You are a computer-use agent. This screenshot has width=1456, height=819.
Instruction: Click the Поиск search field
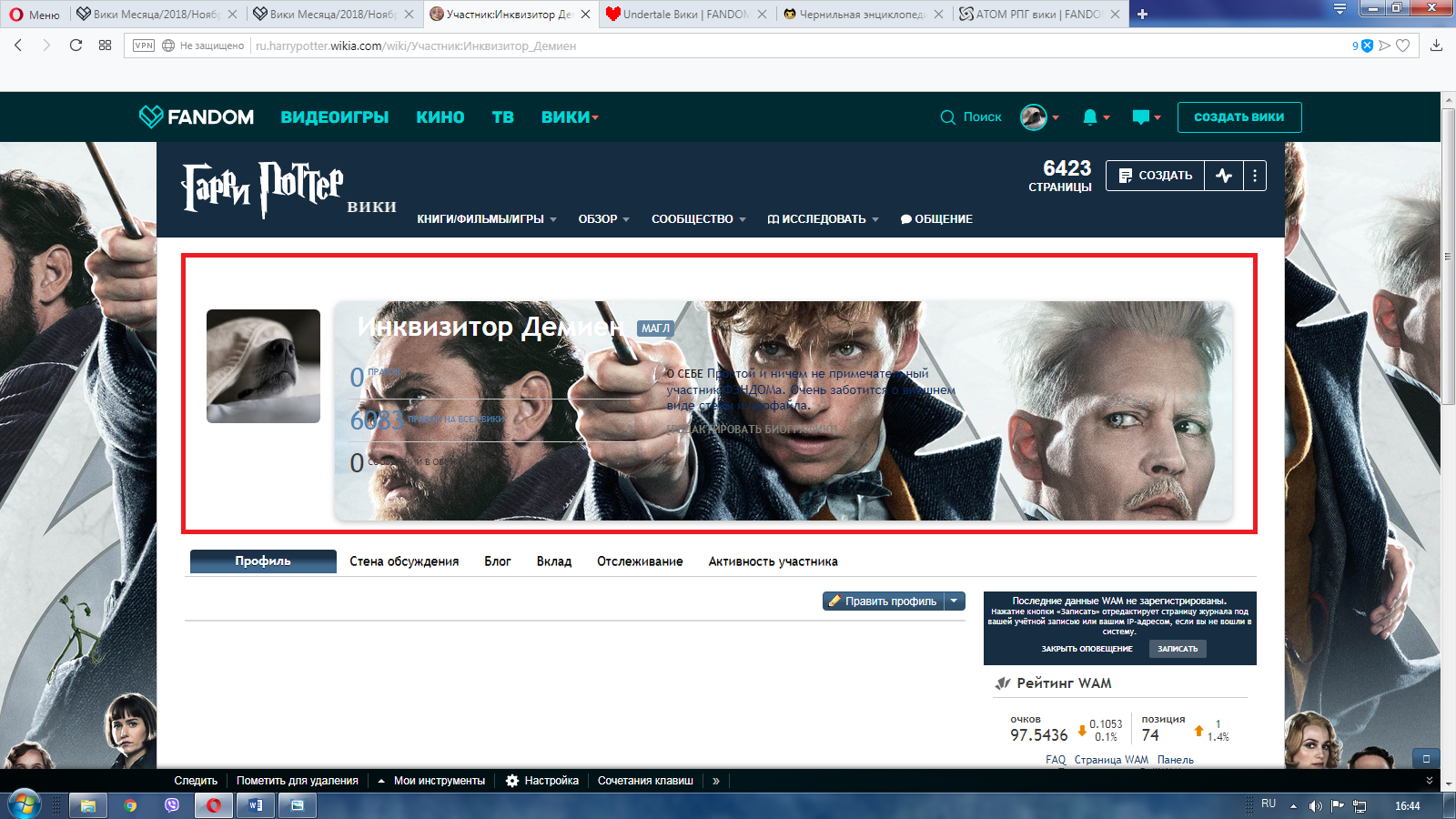point(971,117)
